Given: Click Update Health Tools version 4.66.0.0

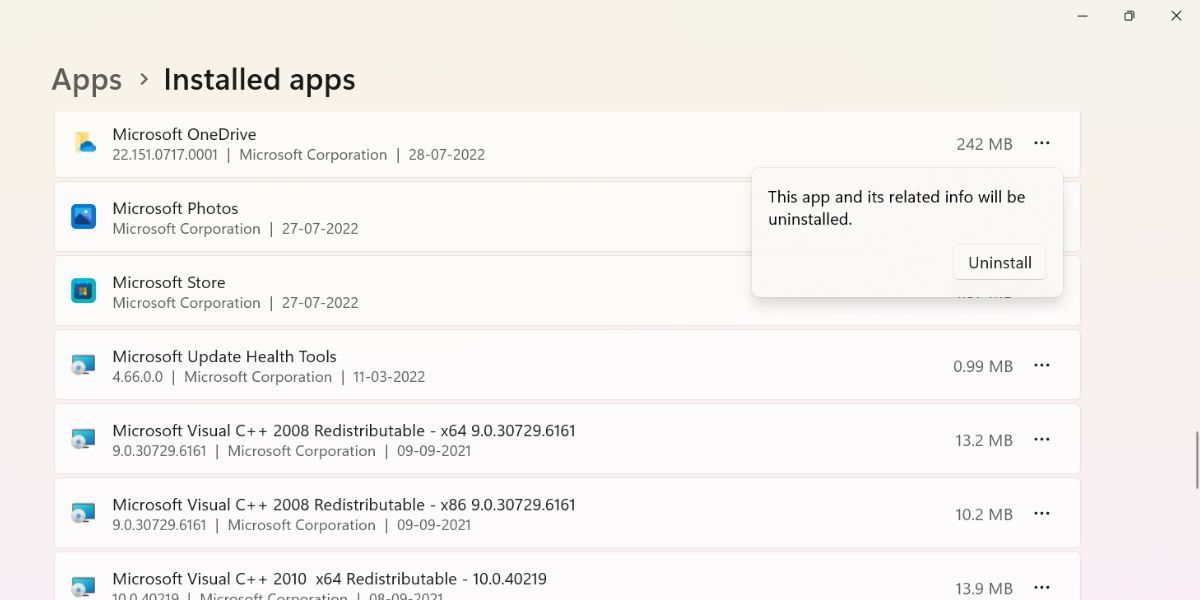Looking at the screenshot, I should 137,377.
